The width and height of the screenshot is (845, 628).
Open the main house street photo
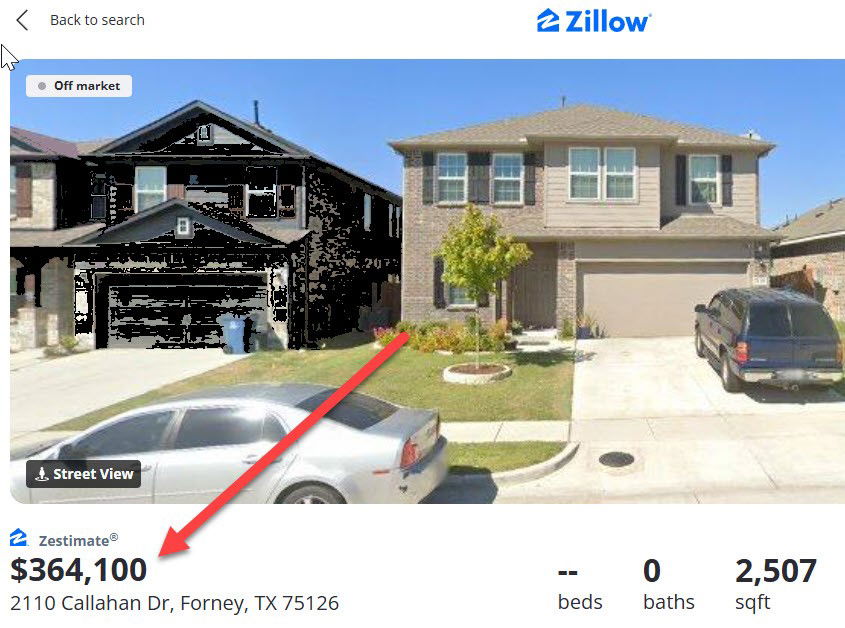(427, 281)
